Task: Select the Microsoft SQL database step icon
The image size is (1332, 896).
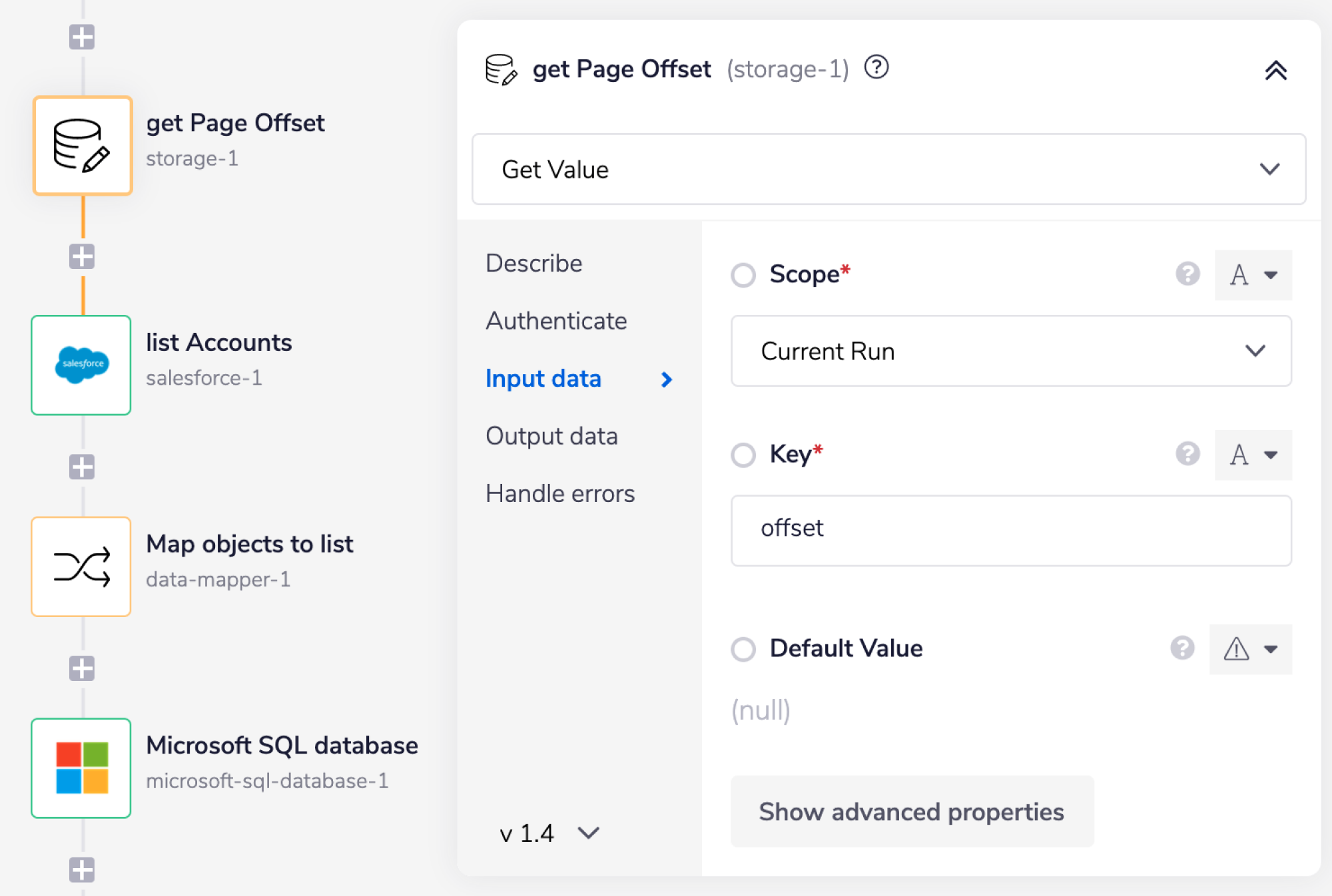Action: click(81, 768)
